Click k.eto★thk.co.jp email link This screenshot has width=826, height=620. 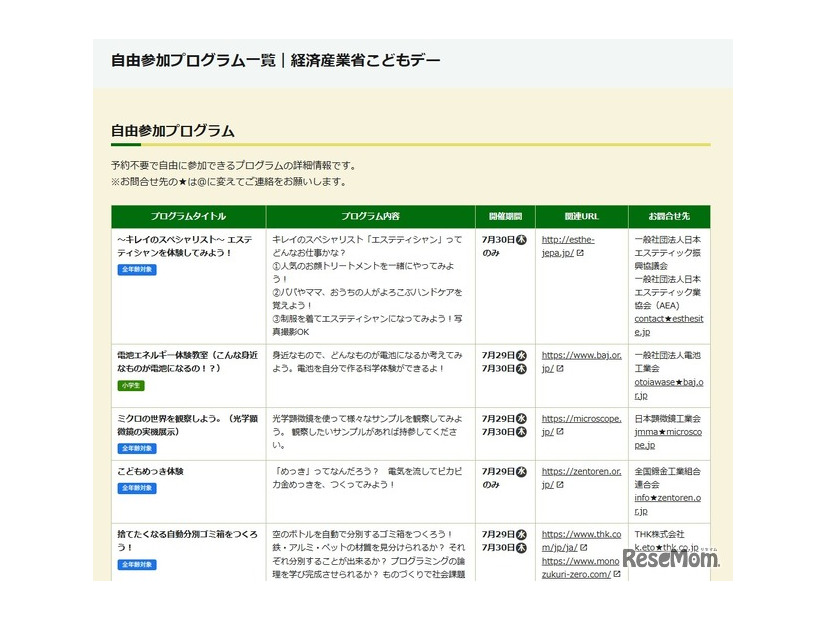[x=666, y=547]
